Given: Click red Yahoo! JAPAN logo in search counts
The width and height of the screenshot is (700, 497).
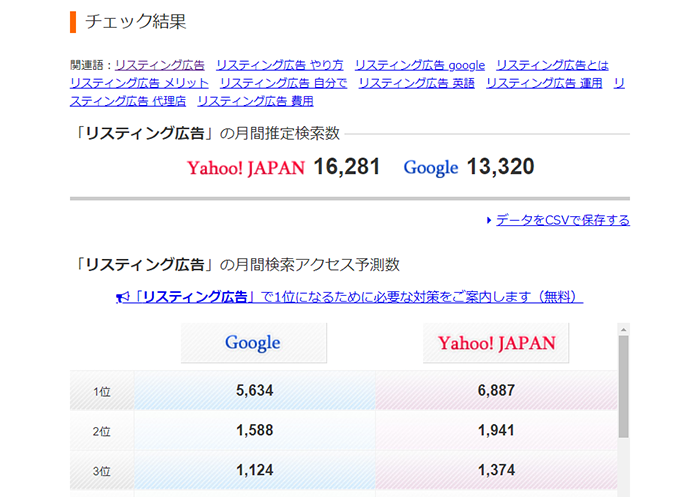Looking at the screenshot, I should coord(246,168).
